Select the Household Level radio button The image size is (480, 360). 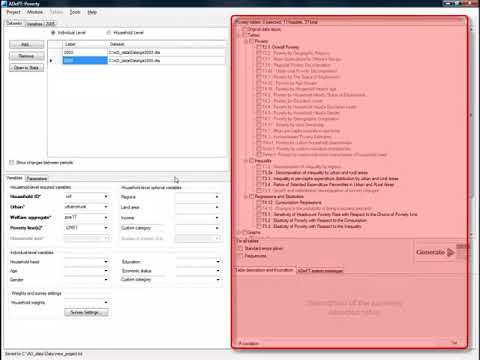coord(109,33)
